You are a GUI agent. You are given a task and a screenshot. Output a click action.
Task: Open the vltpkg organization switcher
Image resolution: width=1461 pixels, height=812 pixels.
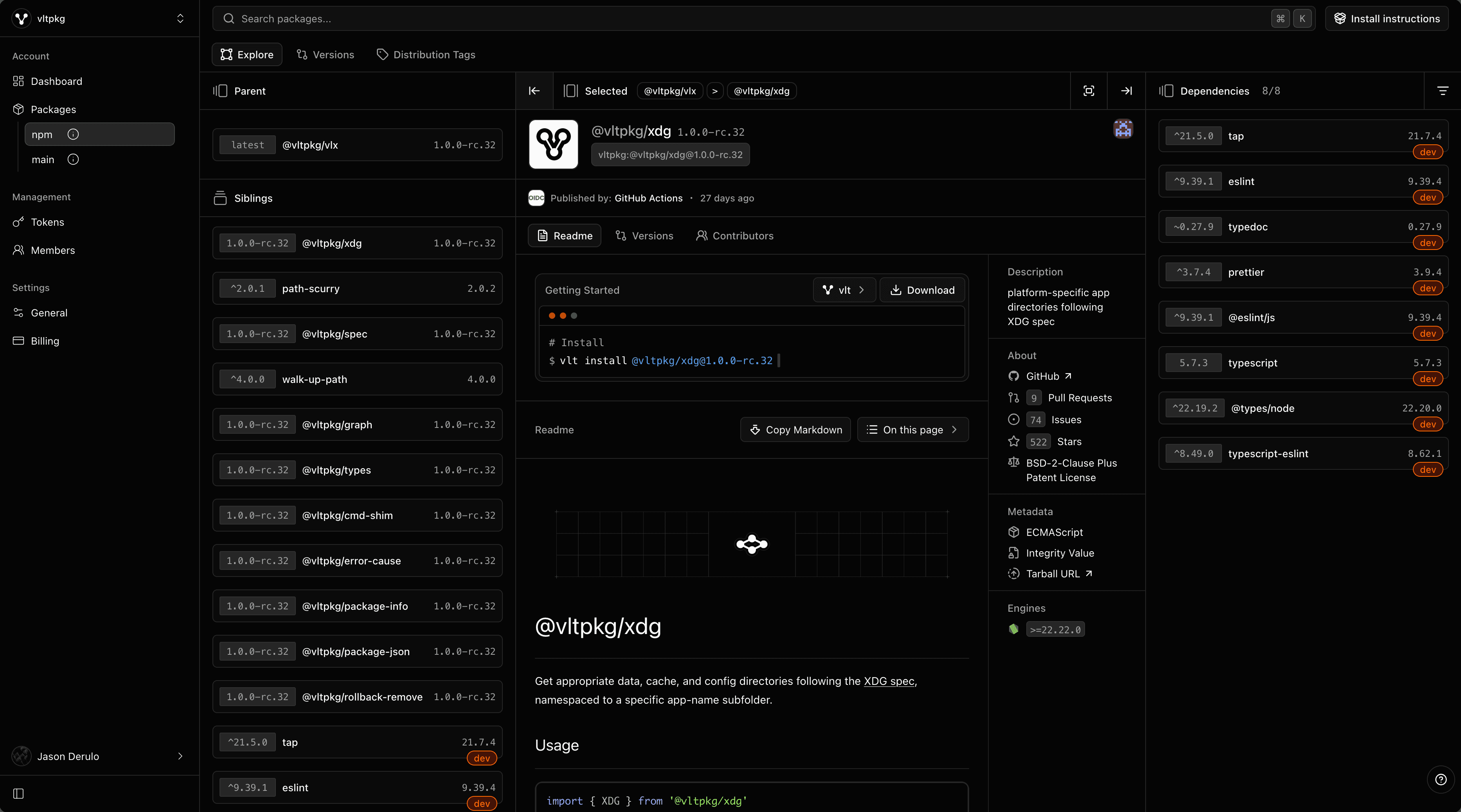click(x=99, y=19)
